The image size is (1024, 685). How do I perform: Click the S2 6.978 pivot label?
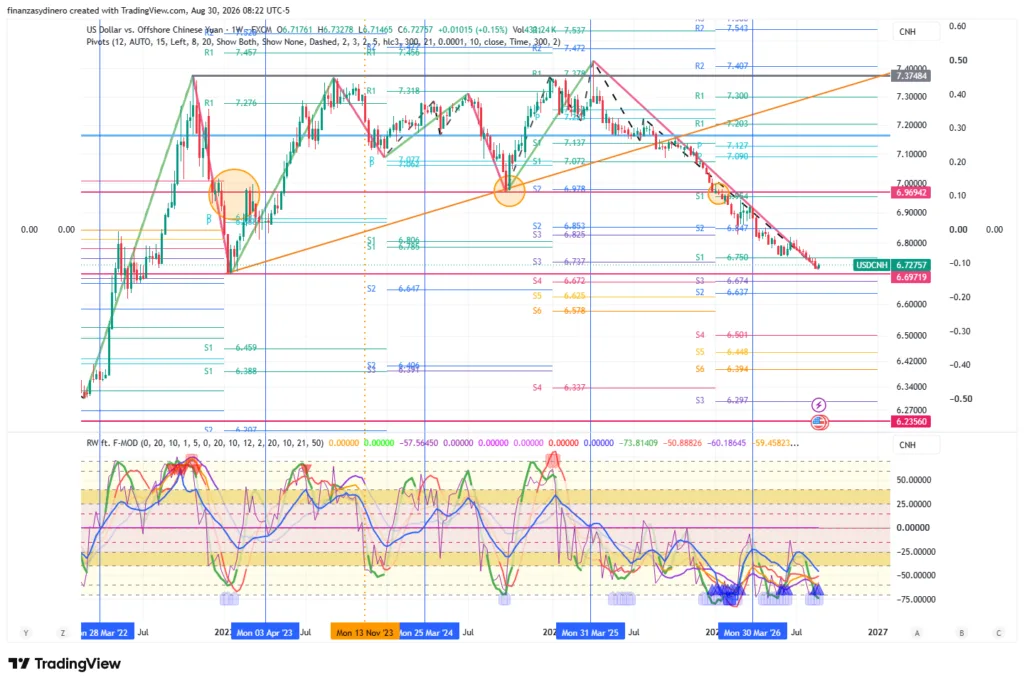[x=559, y=189]
